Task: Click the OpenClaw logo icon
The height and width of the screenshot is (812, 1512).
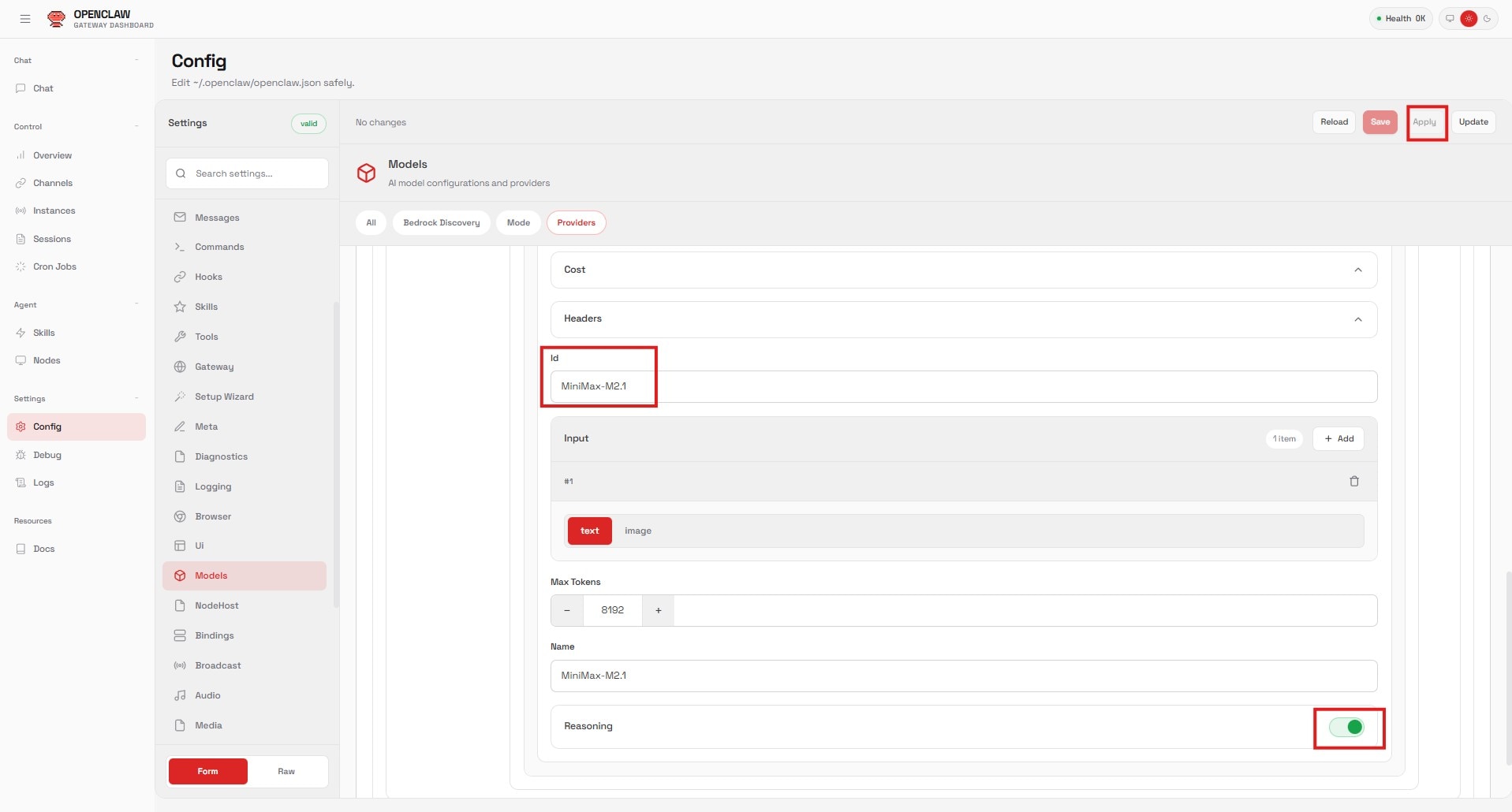Action: point(56,19)
